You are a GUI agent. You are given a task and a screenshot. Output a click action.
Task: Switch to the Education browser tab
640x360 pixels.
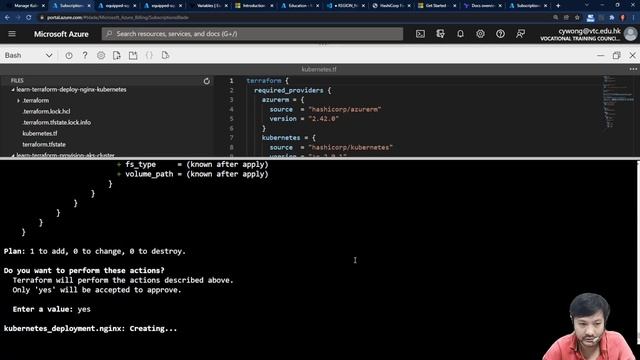pyautogui.click(x=300, y=6)
